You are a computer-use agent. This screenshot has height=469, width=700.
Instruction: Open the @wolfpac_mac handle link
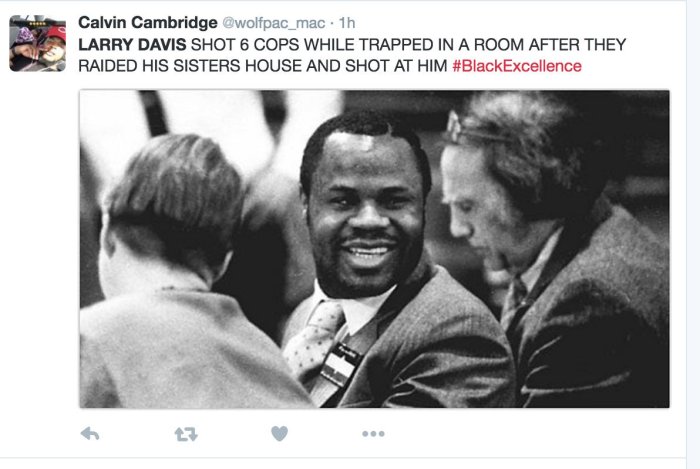coord(274,23)
